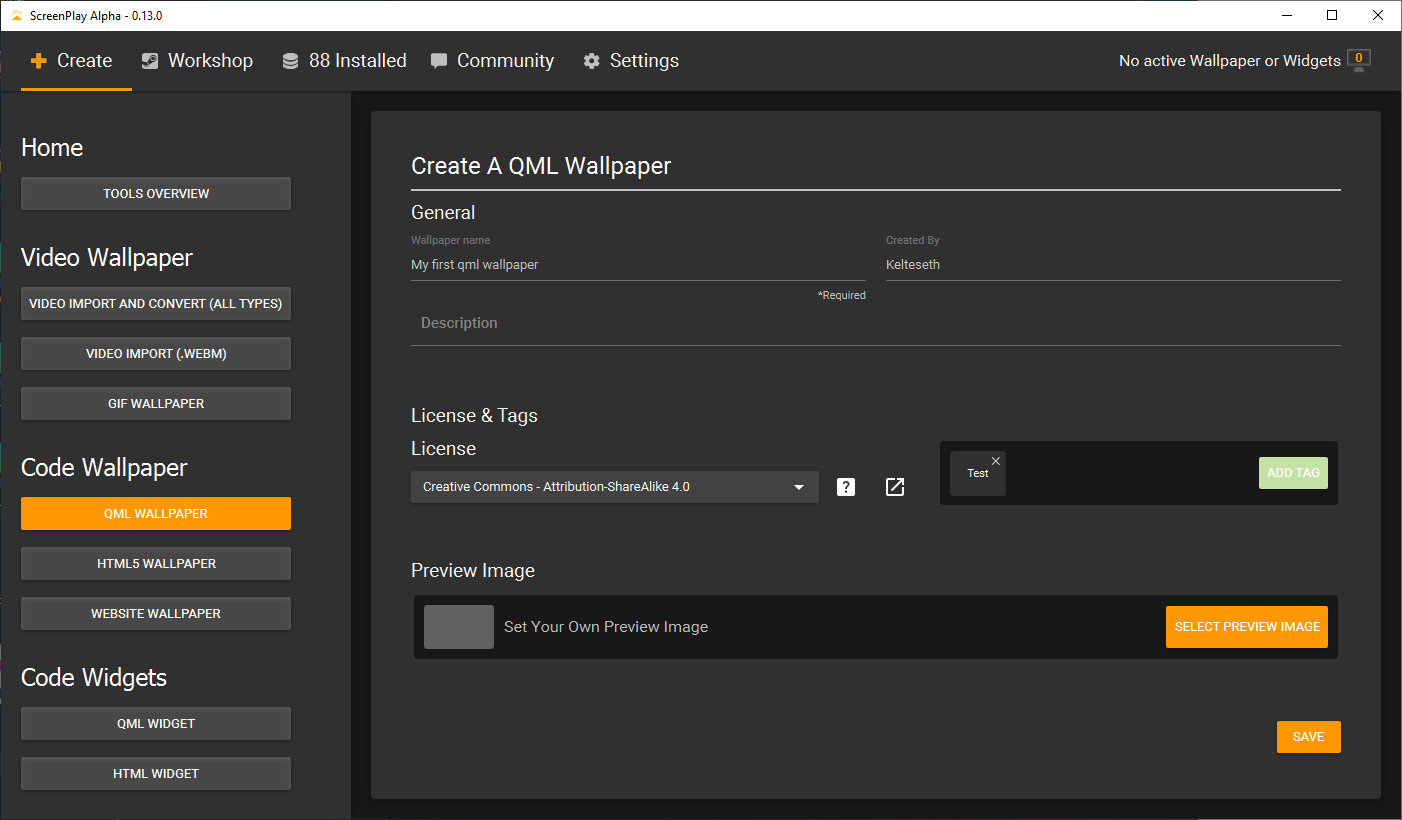
Task: Choose Video Import (.webm)
Action: click(156, 354)
